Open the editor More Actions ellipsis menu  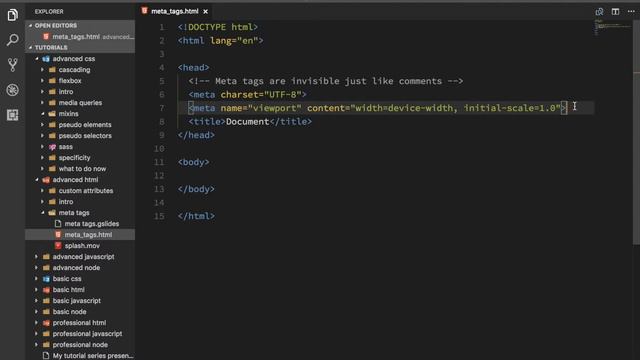(x=631, y=11)
